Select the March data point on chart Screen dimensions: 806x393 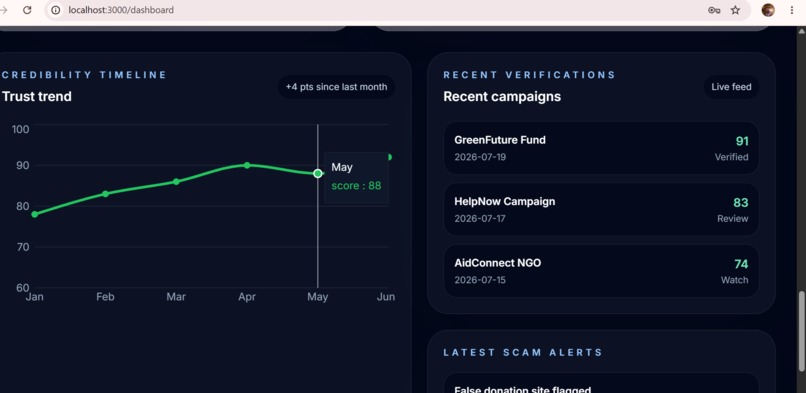pyautogui.click(x=176, y=181)
